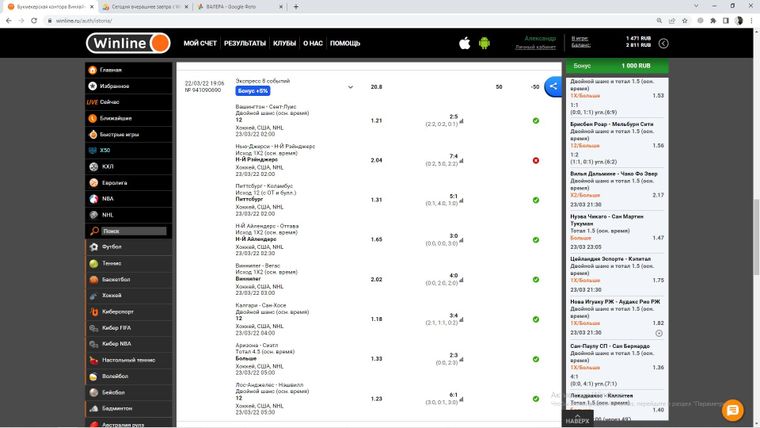Click the search magnifier icon in the sidebar

coord(94,231)
